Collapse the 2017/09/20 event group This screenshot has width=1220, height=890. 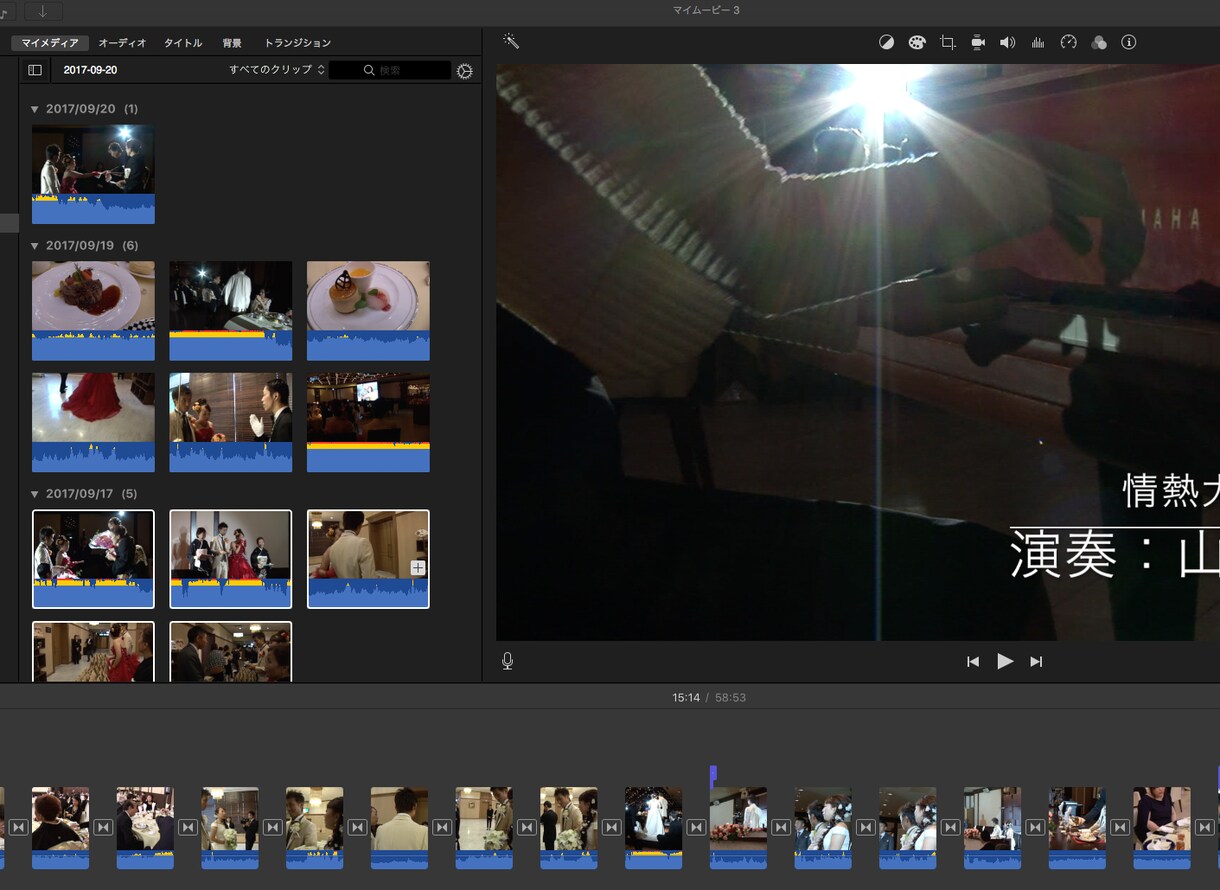click(35, 109)
